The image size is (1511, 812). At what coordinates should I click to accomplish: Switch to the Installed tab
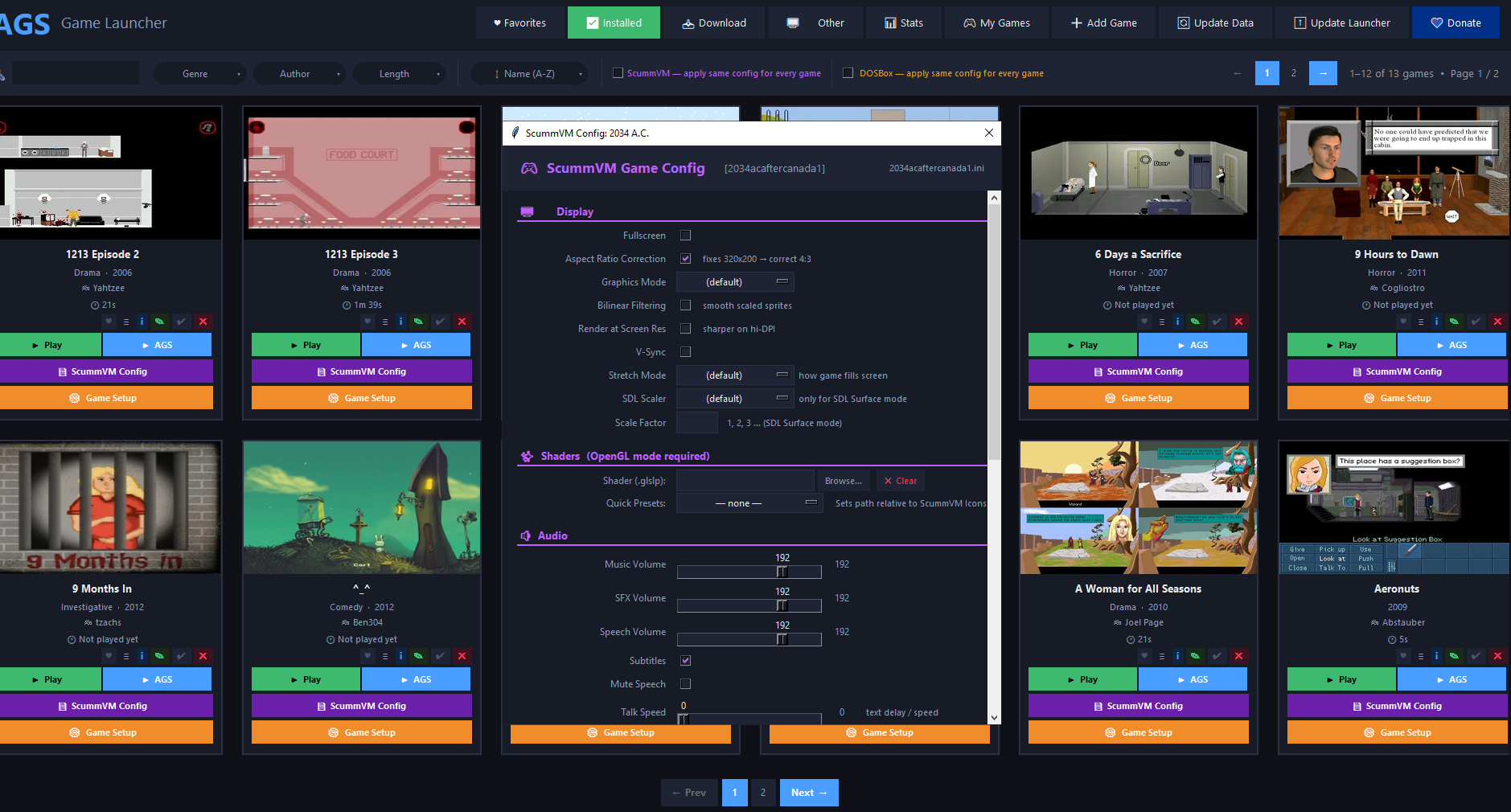[x=614, y=23]
